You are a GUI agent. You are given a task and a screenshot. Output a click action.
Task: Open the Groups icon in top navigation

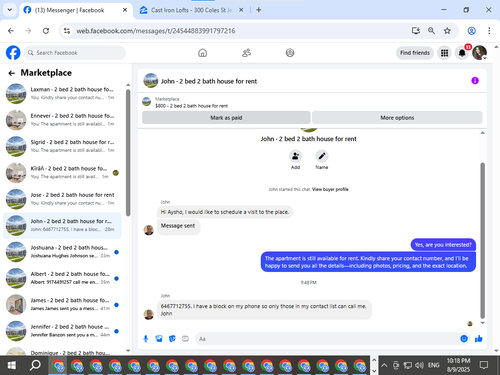click(290, 53)
